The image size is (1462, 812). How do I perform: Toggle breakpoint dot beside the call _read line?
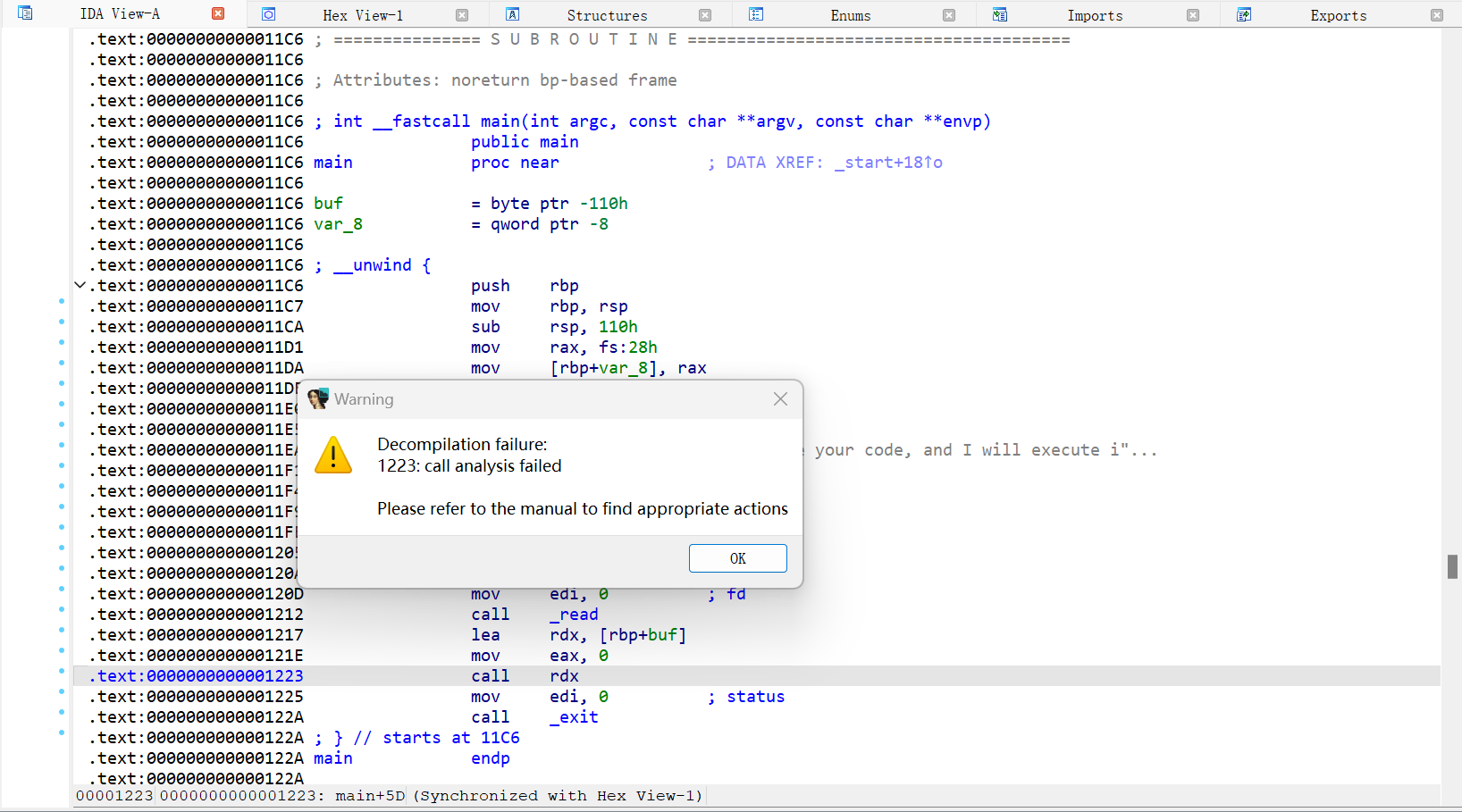click(62, 609)
